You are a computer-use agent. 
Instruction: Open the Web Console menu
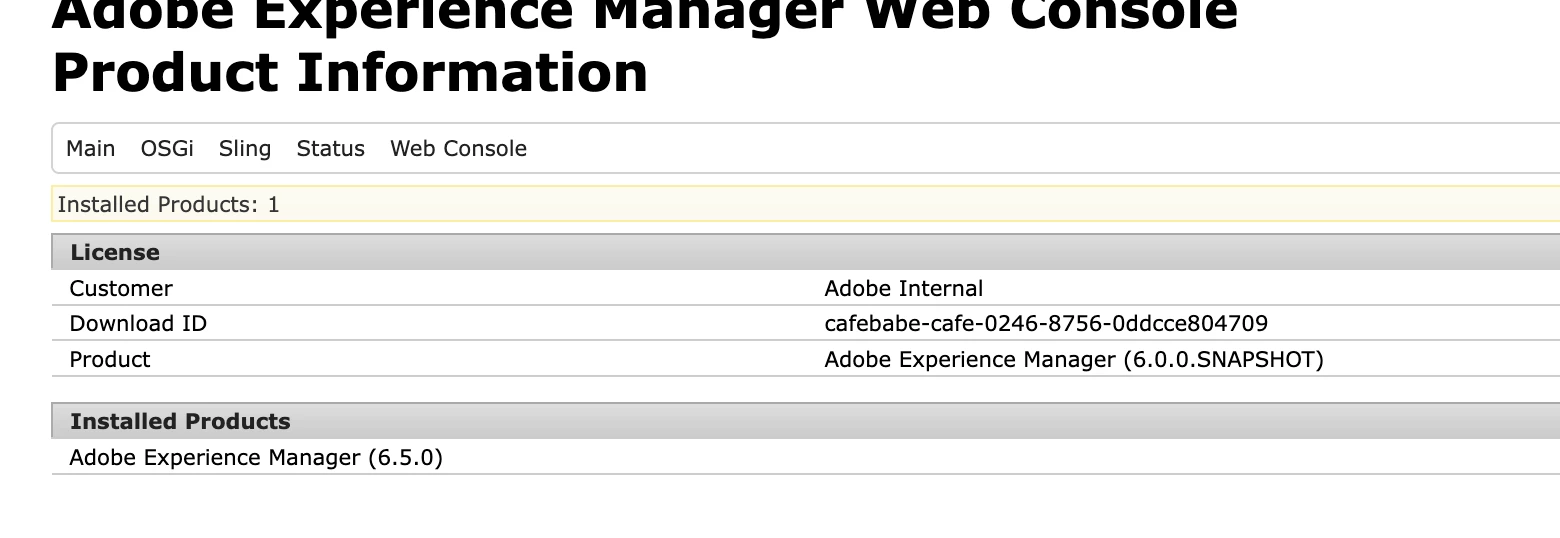[x=458, y=149]
